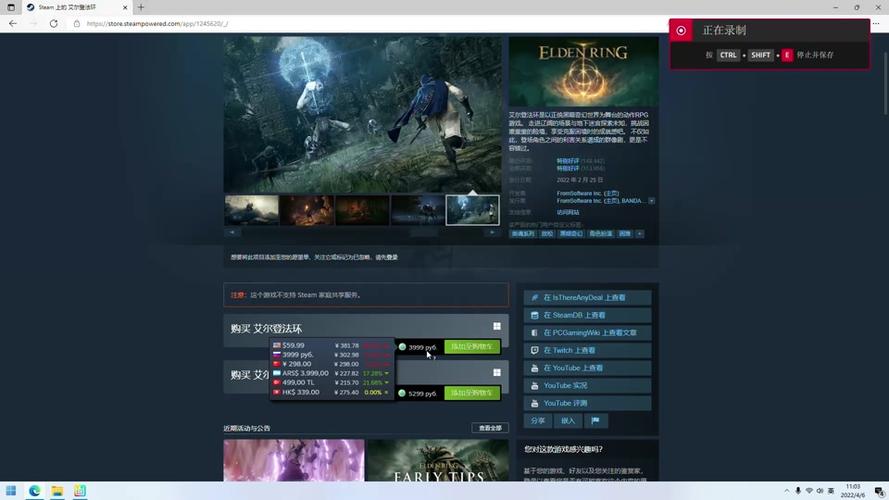Image resolution: width=889 pixels, height=500 pixels.
Task: Open Windows Start menu
Action: click(x=11, y=491)
